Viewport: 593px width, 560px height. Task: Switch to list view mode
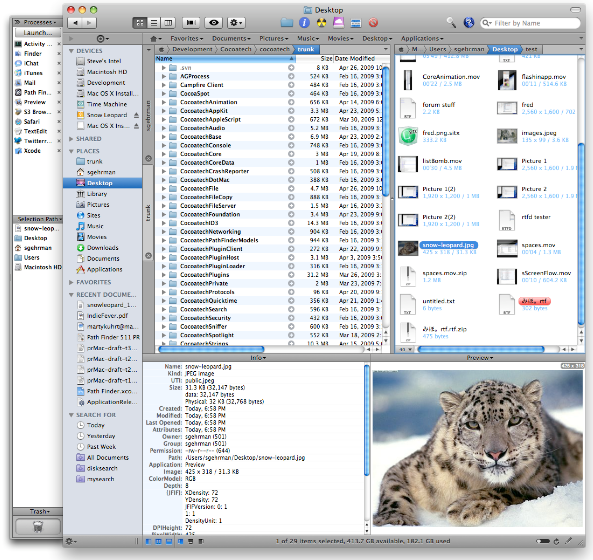coord(154,23)
